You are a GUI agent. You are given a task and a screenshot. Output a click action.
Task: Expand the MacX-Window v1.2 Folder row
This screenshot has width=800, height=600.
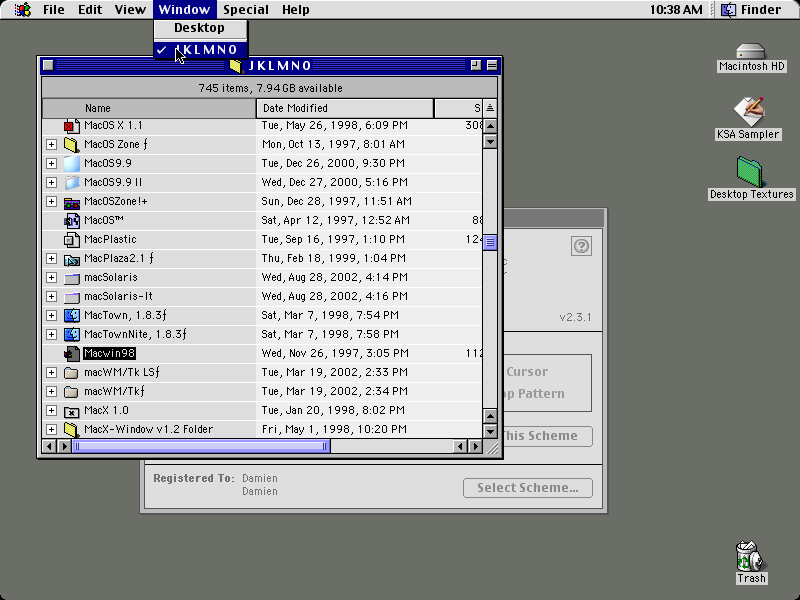pyautogui.click(x=51, y=429)
